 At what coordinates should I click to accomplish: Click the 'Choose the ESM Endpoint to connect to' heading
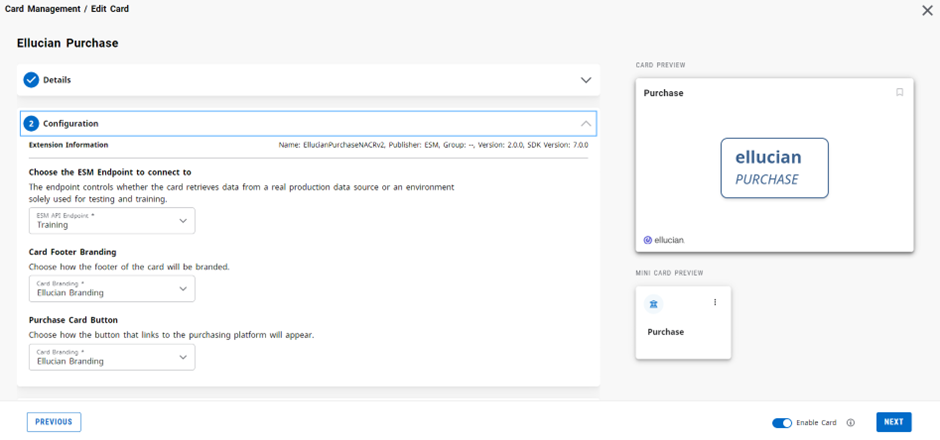110,172
